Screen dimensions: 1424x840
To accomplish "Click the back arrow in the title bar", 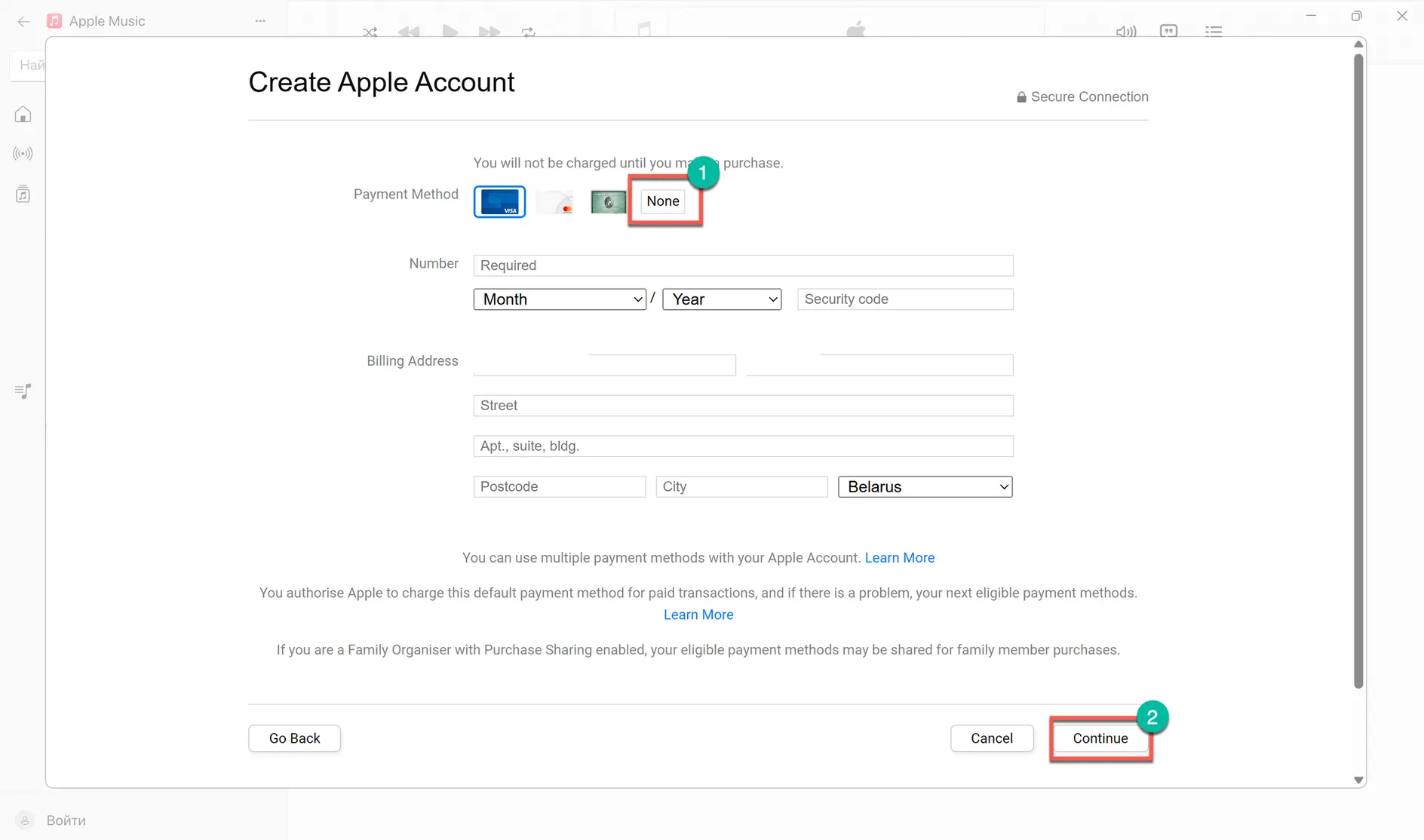I will pos(23,22).
